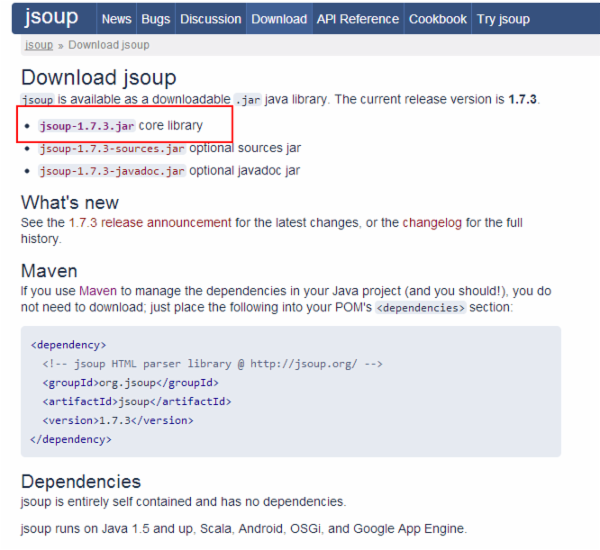Go to the Bugs nav item
This screenshot has height=550, width=600.
point(155,19)
